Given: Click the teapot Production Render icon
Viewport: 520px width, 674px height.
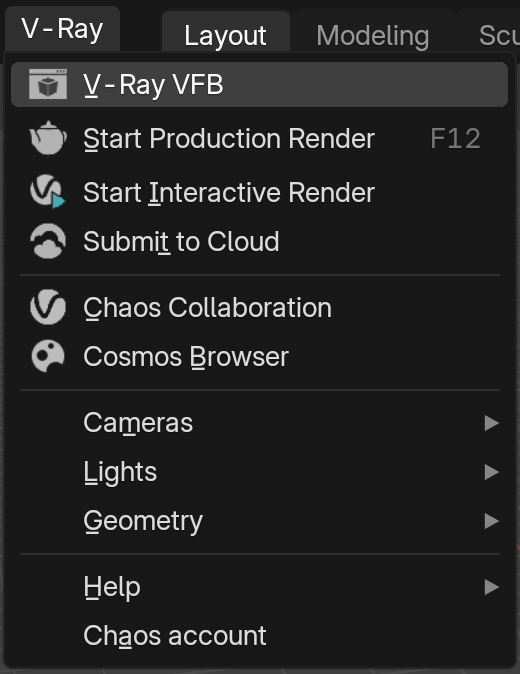Looking at the screenshot, I should (x=48, y=138).
